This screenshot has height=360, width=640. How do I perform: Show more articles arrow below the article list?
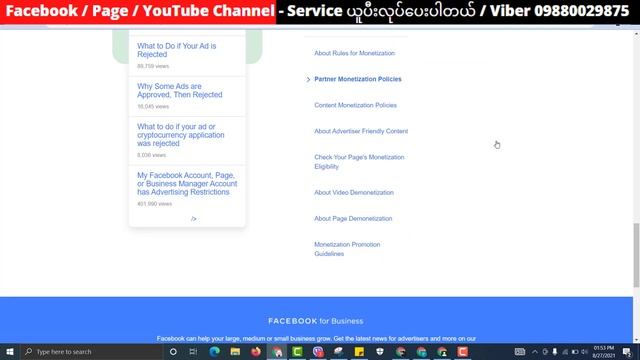click(x=193, y=219)
